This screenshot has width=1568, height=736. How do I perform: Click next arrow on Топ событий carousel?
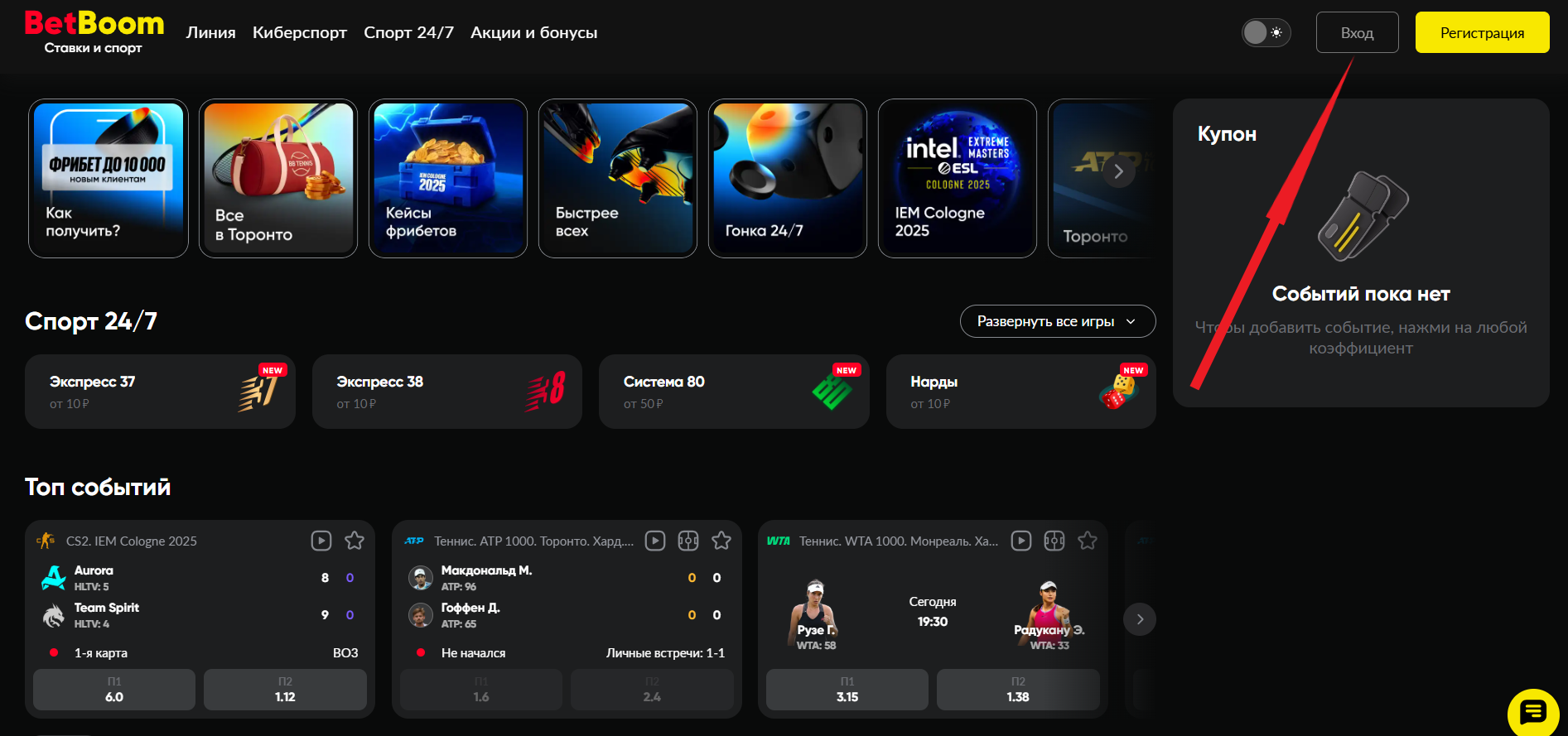point(1140,619)
